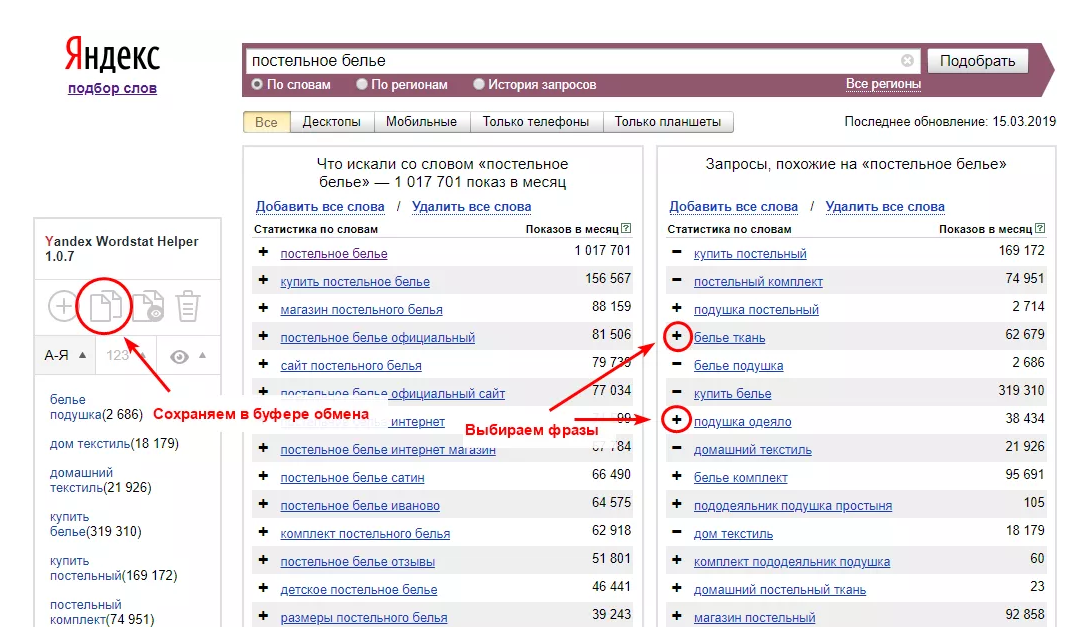Click help icon by left 'Показов в месяц'

pos(626,228)
